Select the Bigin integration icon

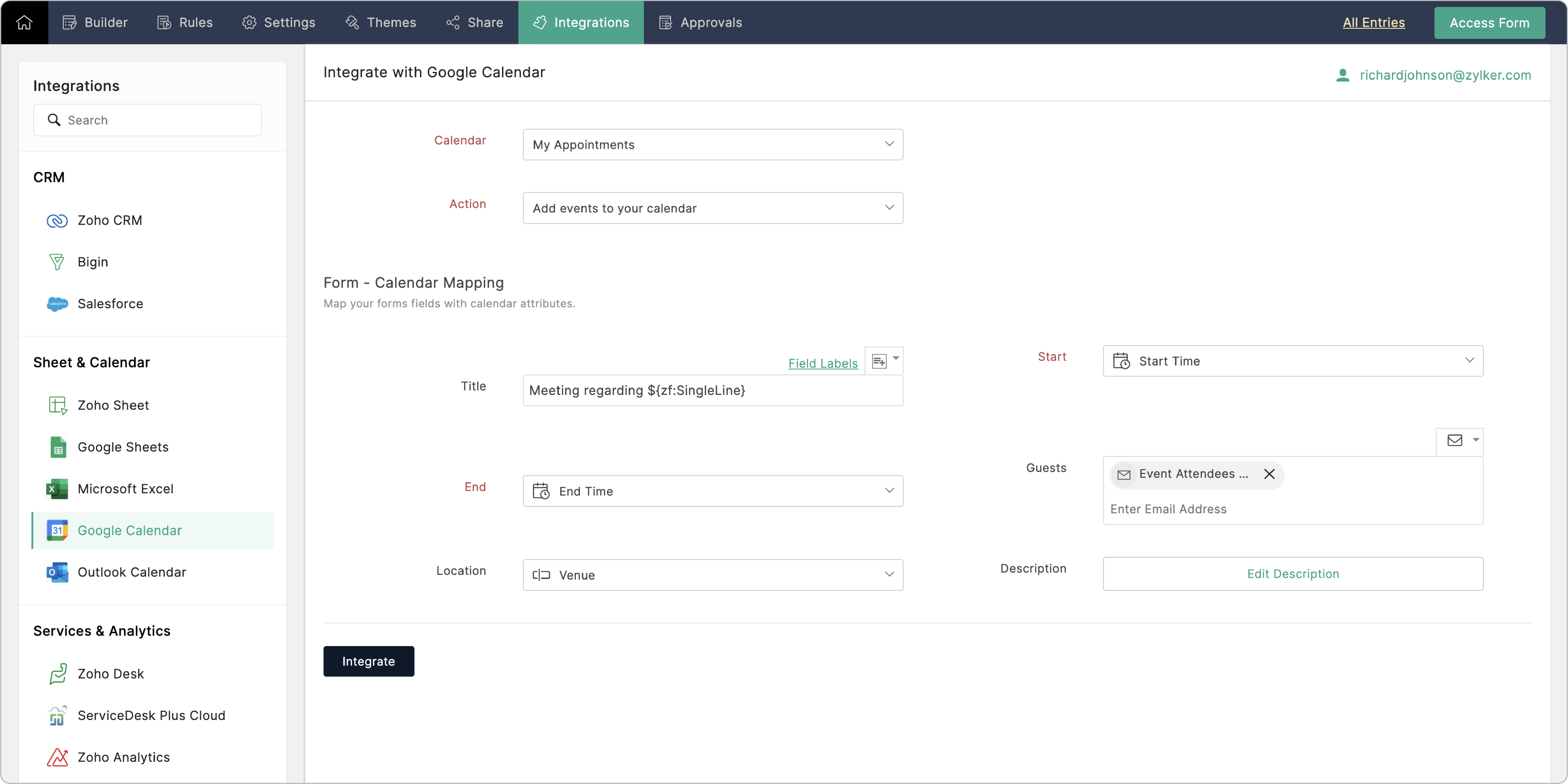[x=57, y=262]
